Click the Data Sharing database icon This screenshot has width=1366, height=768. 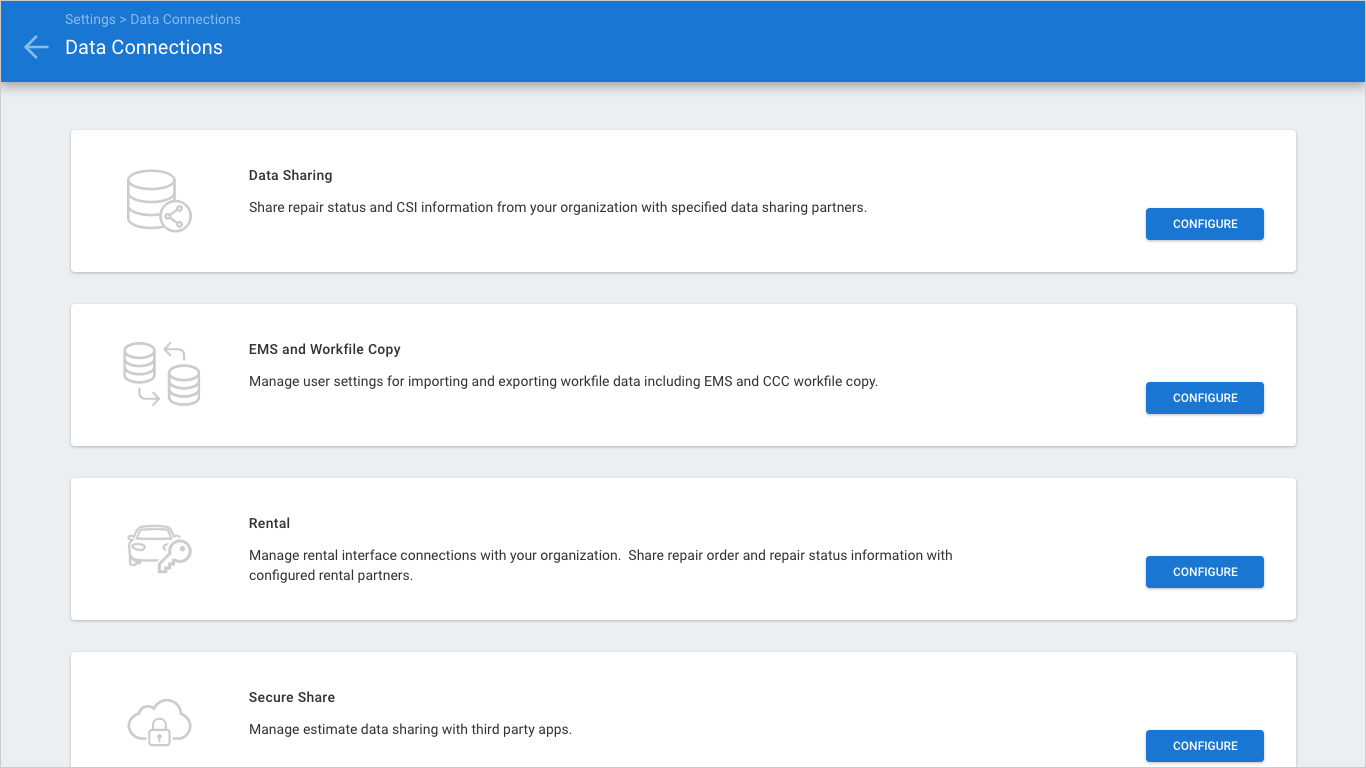click(x=159, y=201)
